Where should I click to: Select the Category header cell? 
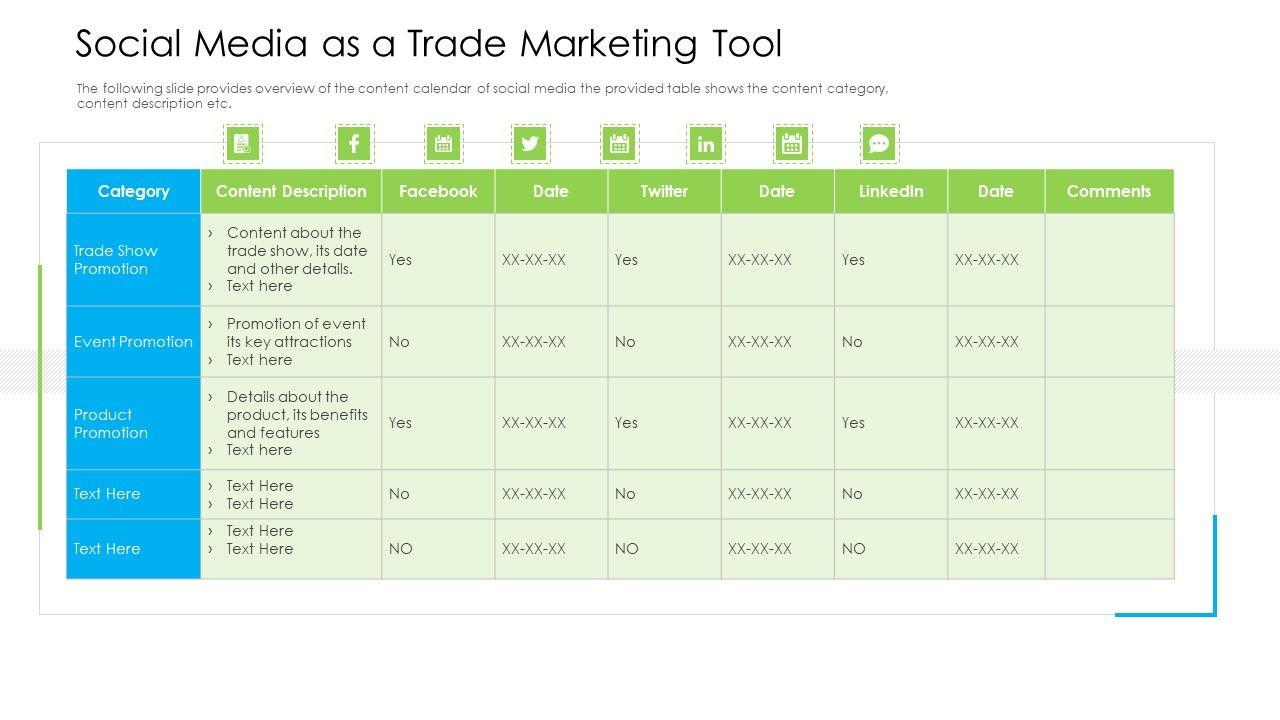click(x=133, y=191)
